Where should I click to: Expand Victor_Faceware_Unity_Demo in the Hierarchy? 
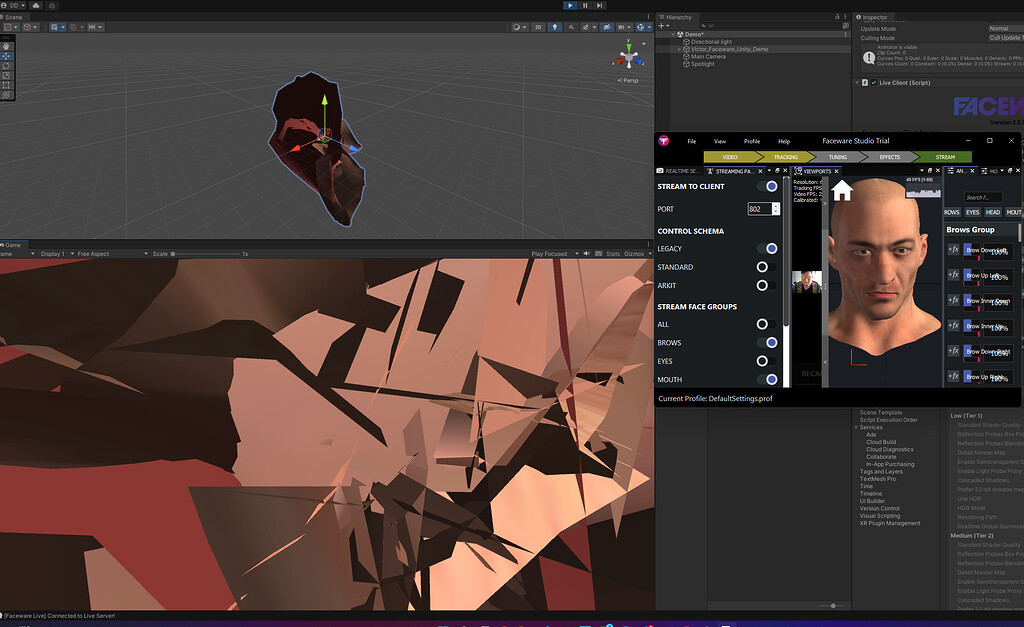pos(679,48)
